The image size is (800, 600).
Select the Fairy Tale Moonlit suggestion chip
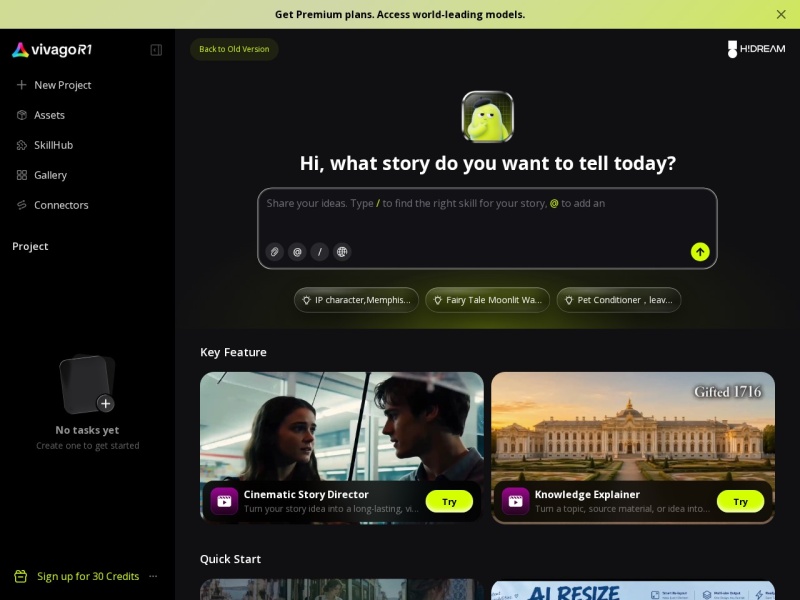(487, 300)
